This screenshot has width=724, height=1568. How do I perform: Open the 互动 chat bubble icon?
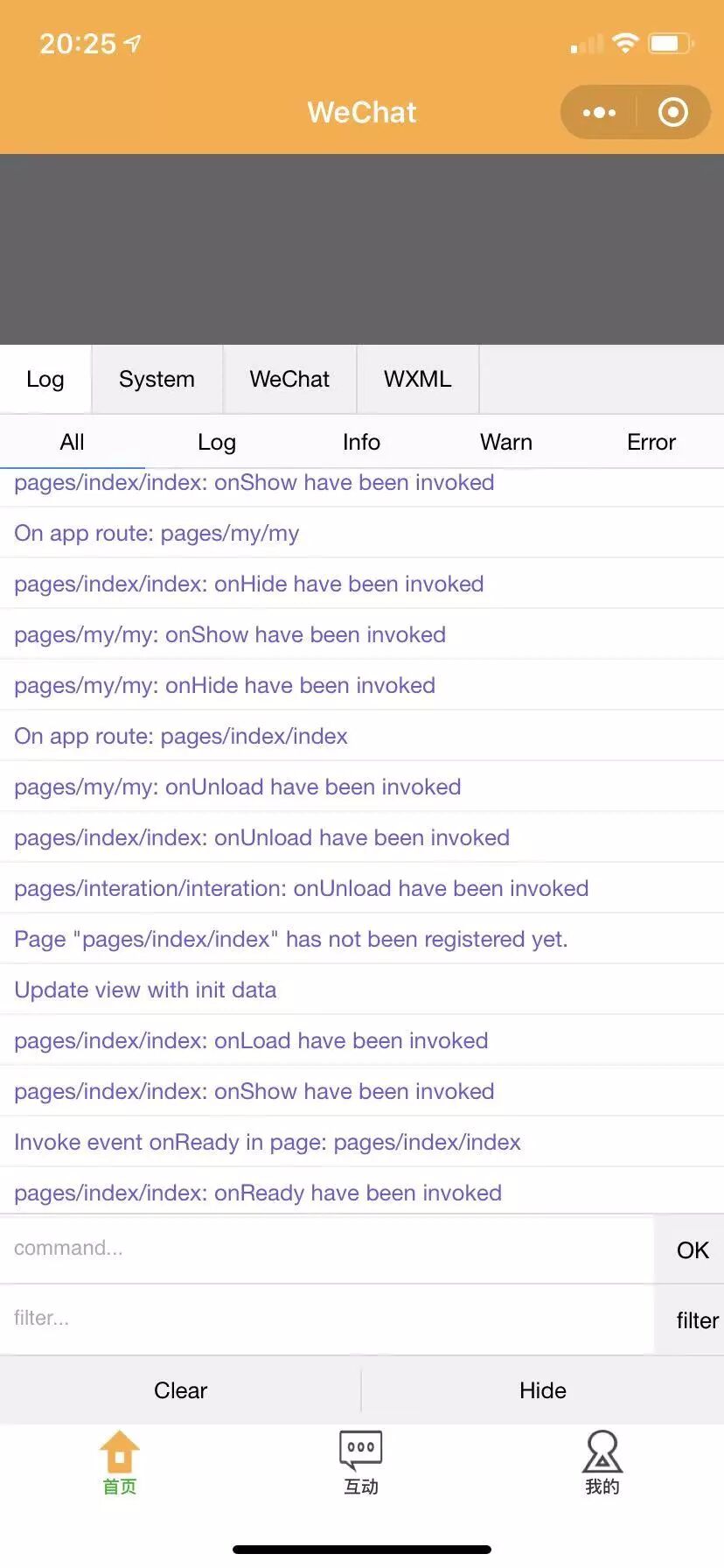361,1452
